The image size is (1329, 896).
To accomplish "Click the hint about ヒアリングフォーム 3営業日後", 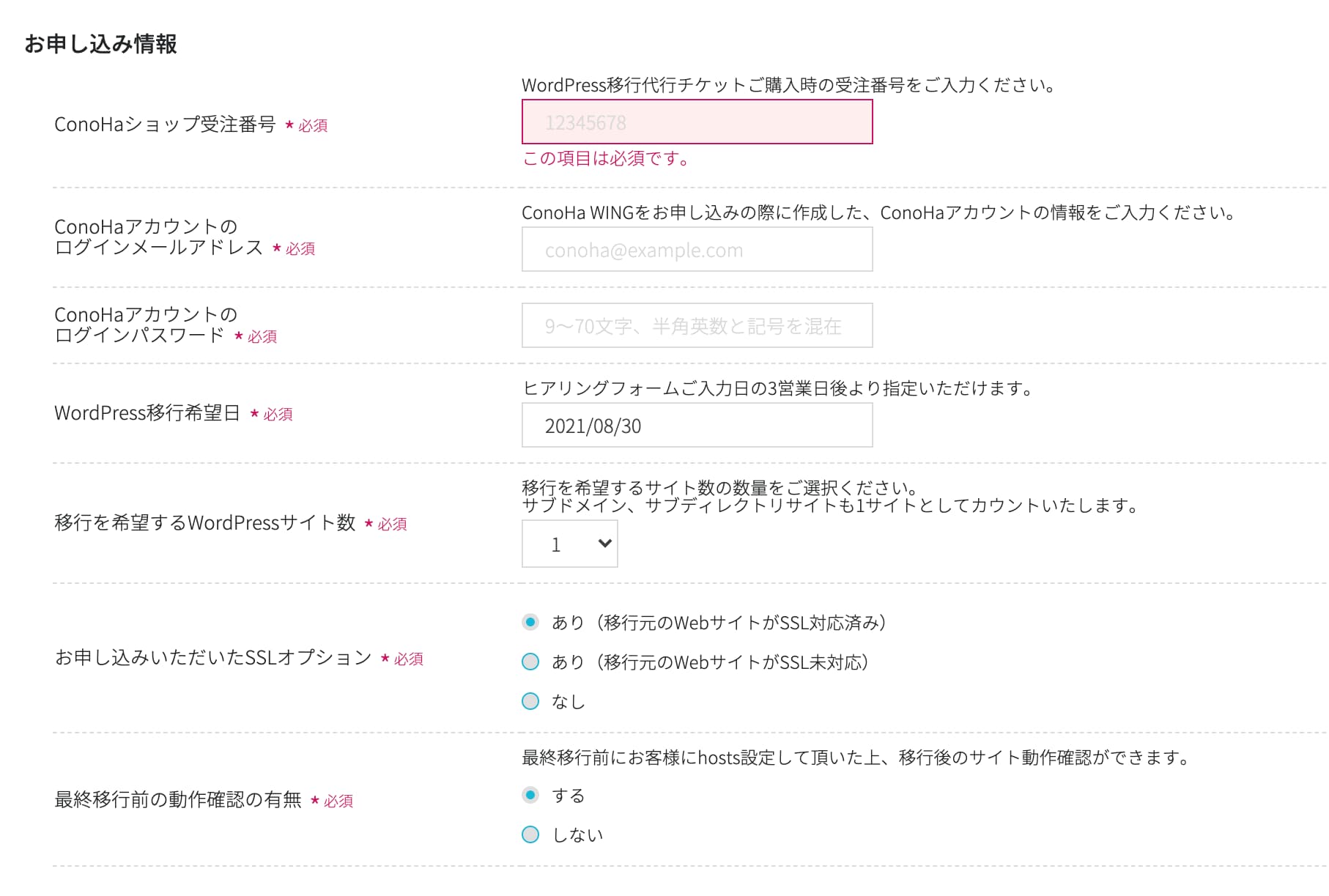I will (778, 388).
